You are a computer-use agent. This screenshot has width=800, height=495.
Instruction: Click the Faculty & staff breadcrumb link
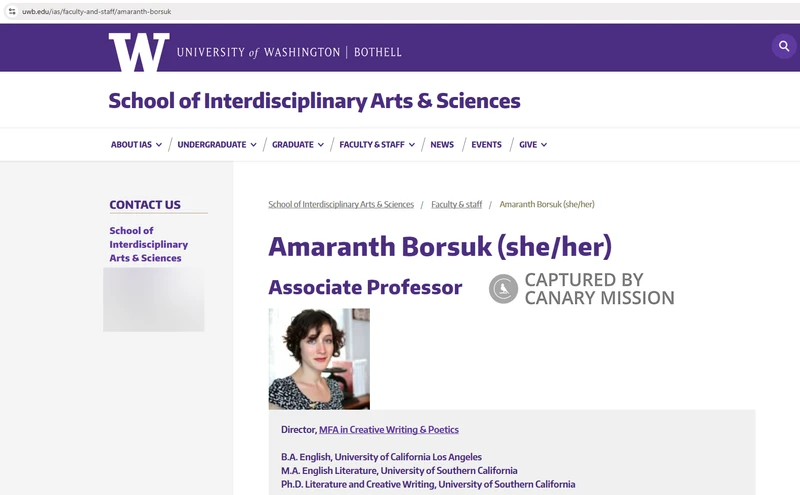click(x=457, y=204)
